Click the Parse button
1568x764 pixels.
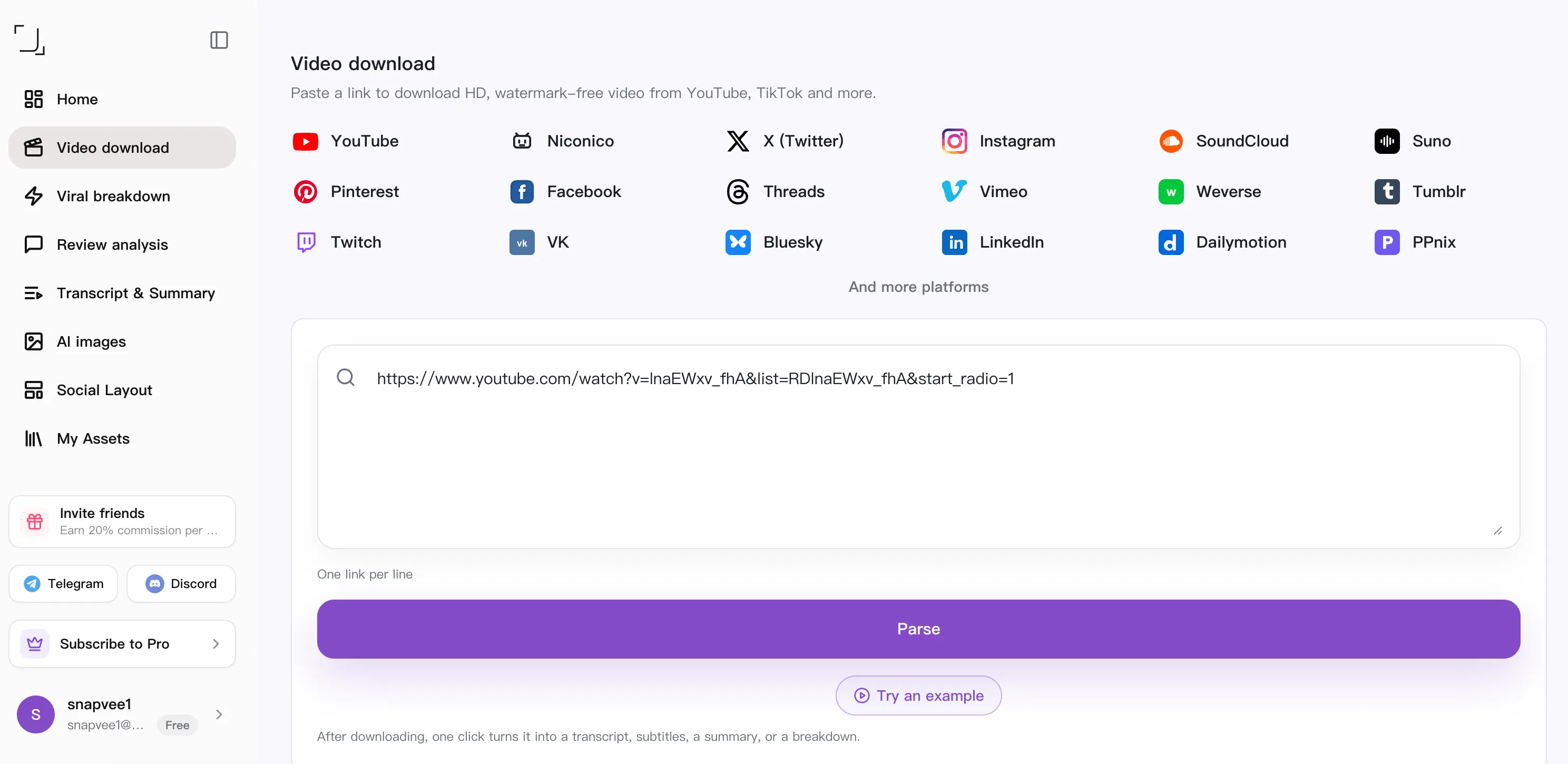click(918, 629)
